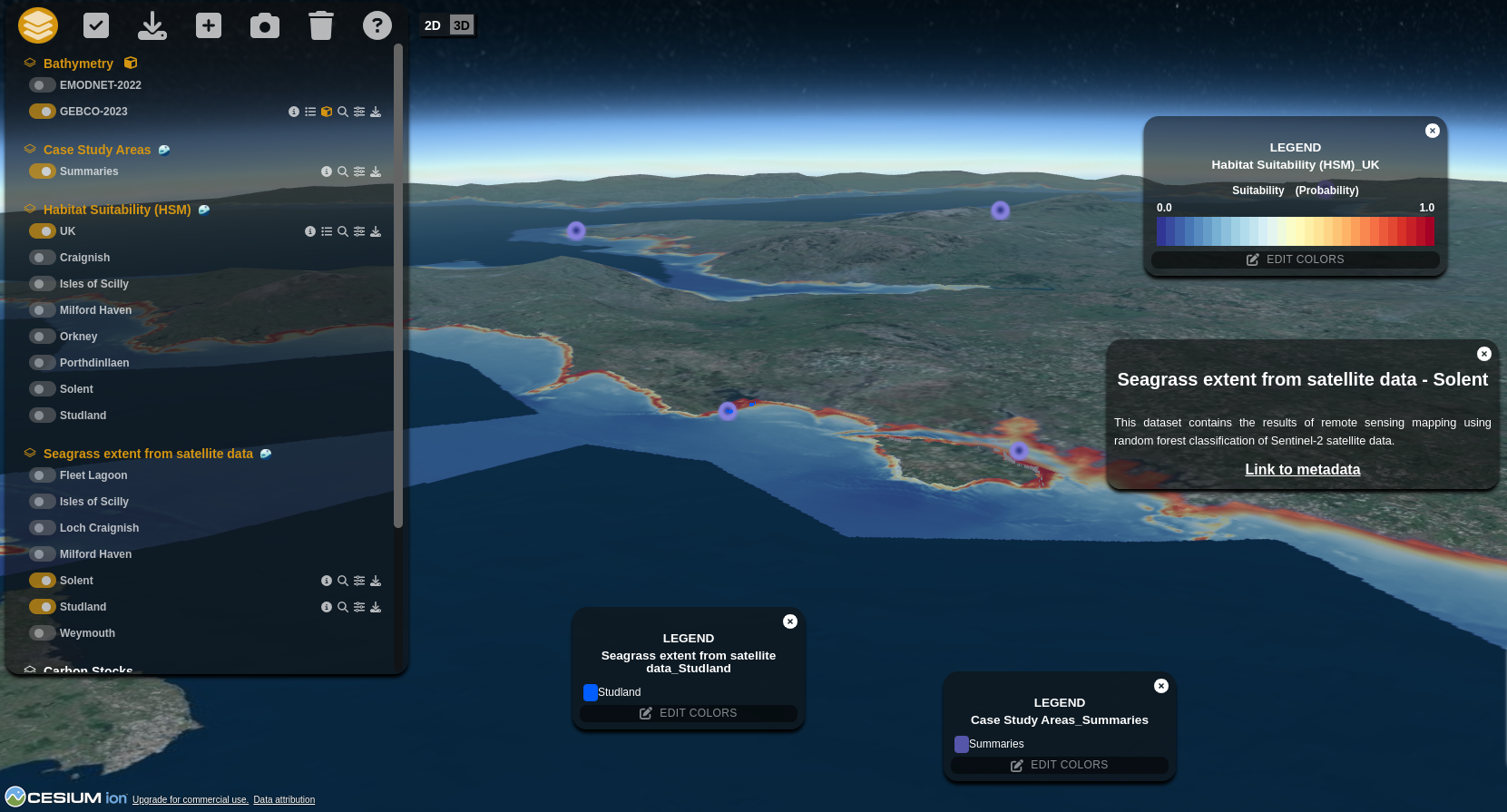Show info for HSM UK layer
Screen dimensions: 1507x812
pos(310,231)
